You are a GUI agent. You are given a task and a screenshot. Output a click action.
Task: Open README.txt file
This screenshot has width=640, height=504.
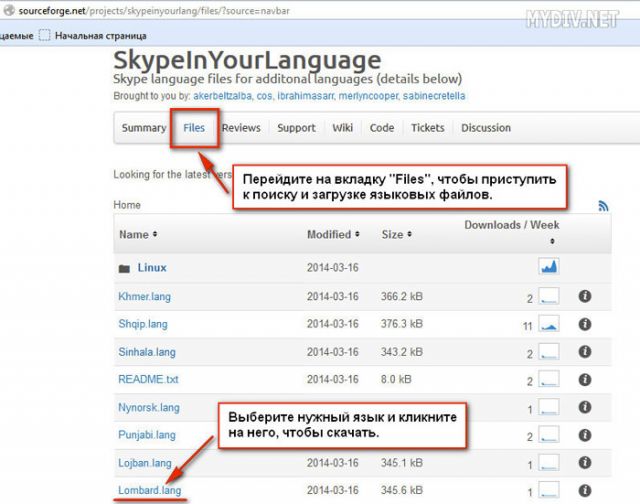[x=148, y=380]
